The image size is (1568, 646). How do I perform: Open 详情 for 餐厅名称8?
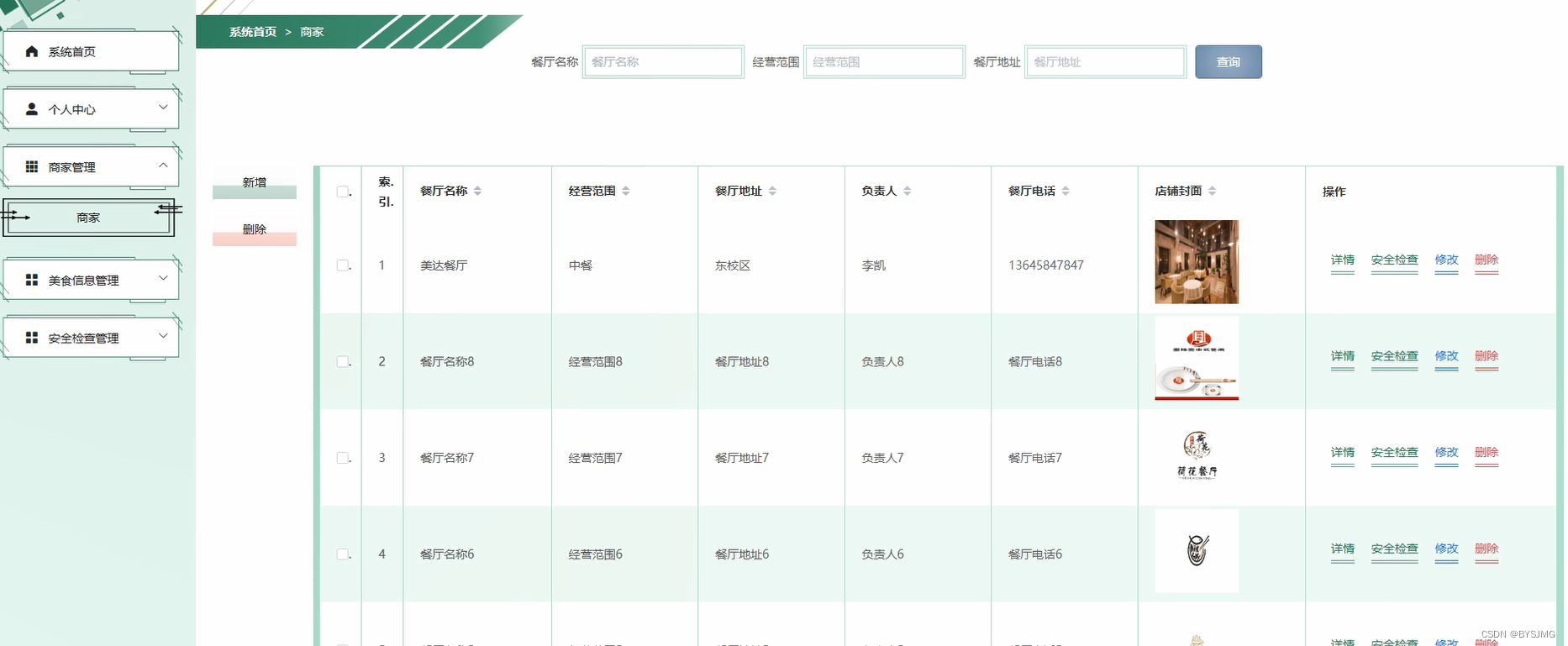click(1343, 357)
